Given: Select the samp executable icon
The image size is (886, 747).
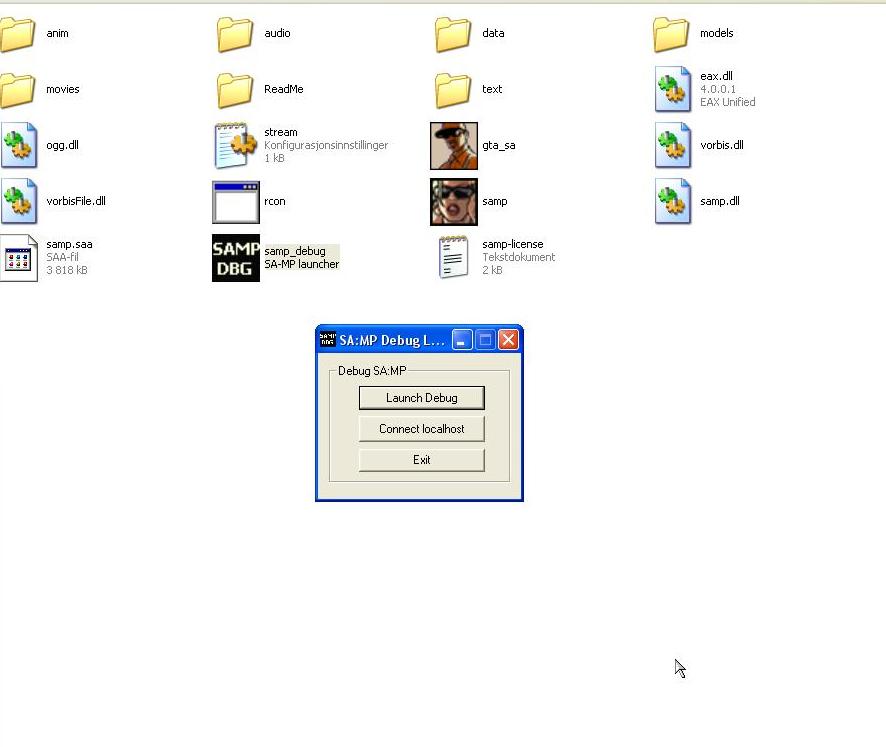Looking at the screenshot, I should [x=454, y=202].
